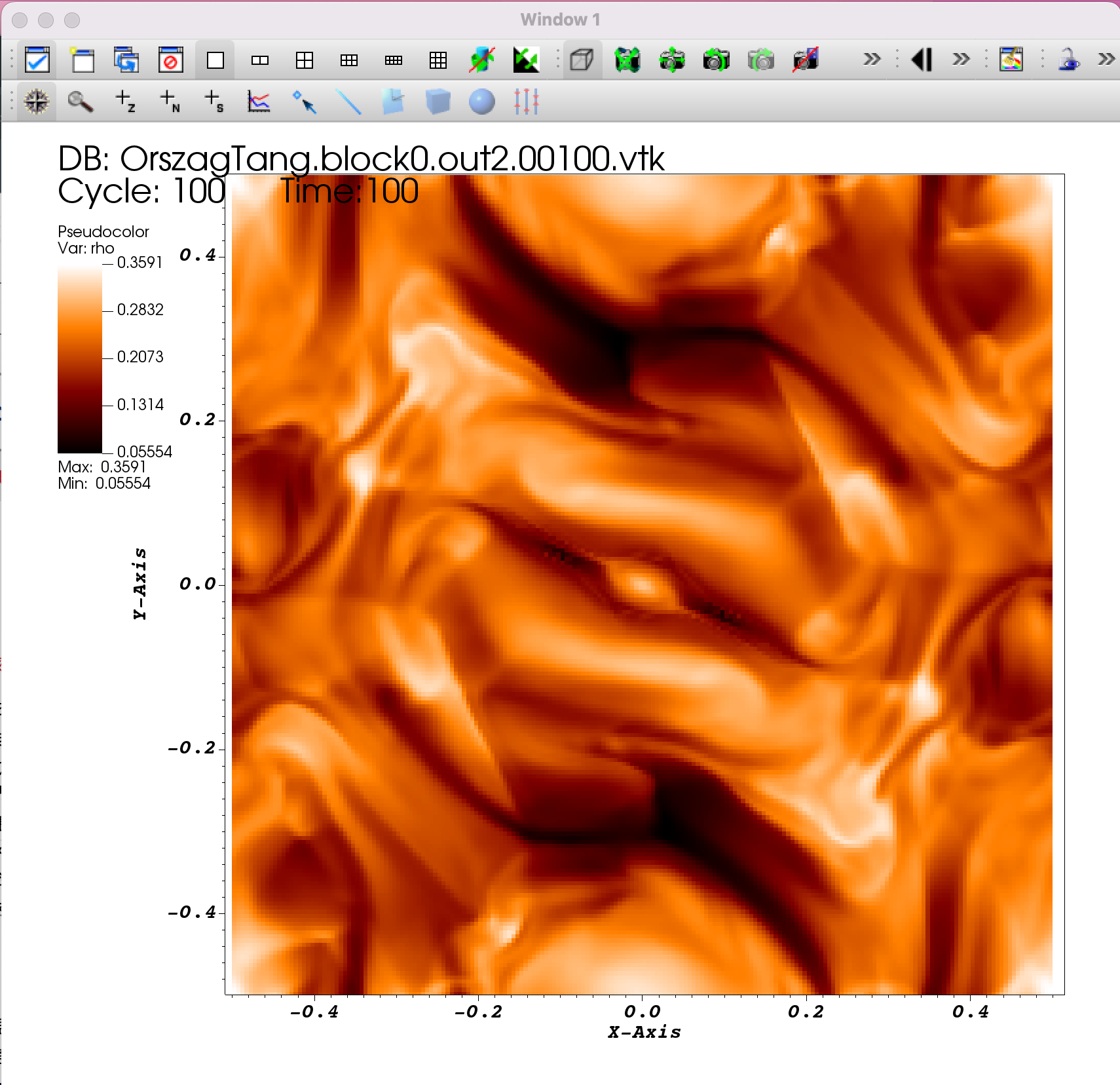Enable the Sphere tool

click(482, 102)
